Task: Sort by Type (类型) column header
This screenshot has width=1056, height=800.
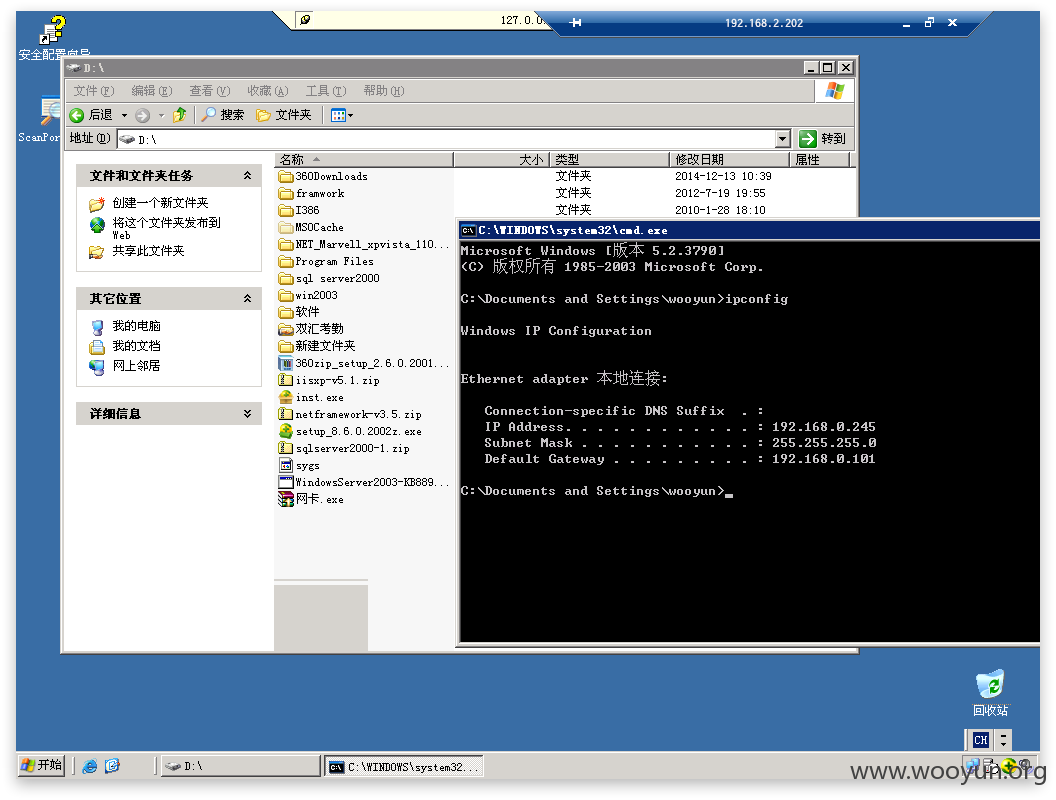Action: point(610,160)
